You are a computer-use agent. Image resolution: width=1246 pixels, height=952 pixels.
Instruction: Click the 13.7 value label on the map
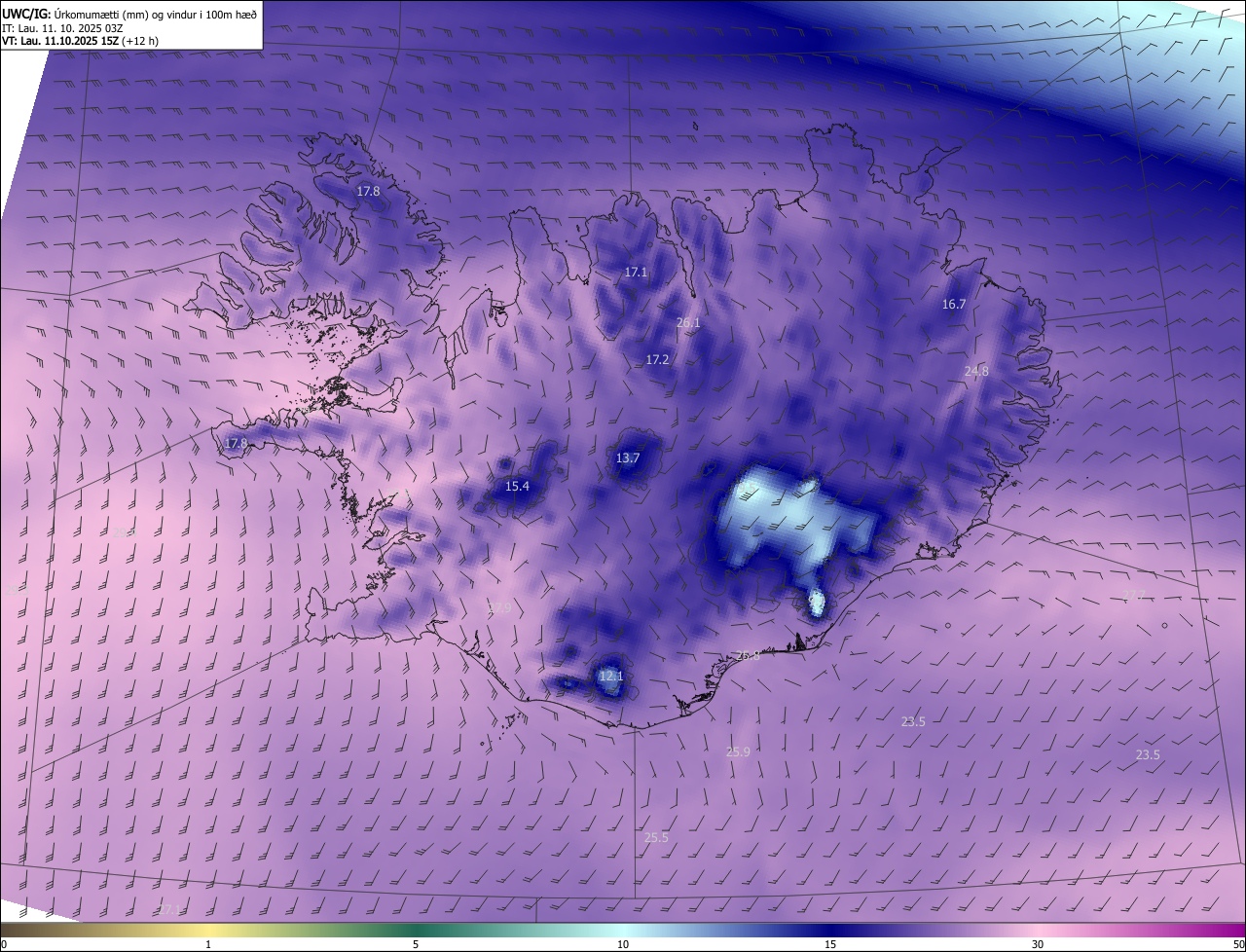tap(628, 458)
